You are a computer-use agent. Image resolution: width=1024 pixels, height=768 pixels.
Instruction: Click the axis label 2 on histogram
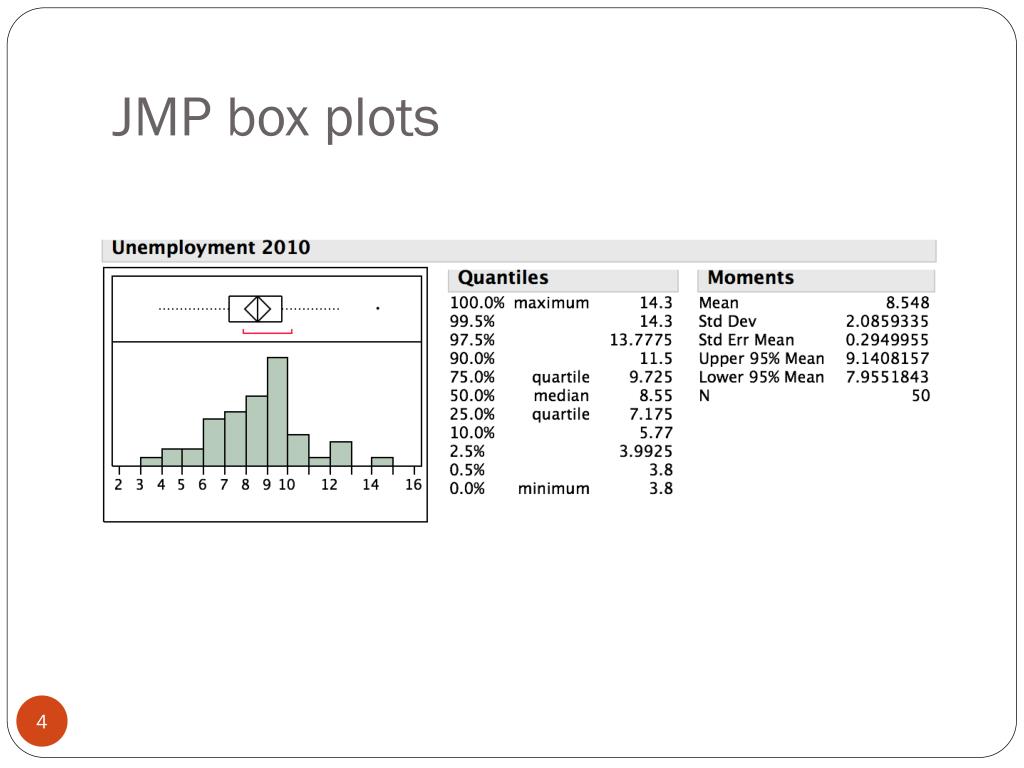118,485
